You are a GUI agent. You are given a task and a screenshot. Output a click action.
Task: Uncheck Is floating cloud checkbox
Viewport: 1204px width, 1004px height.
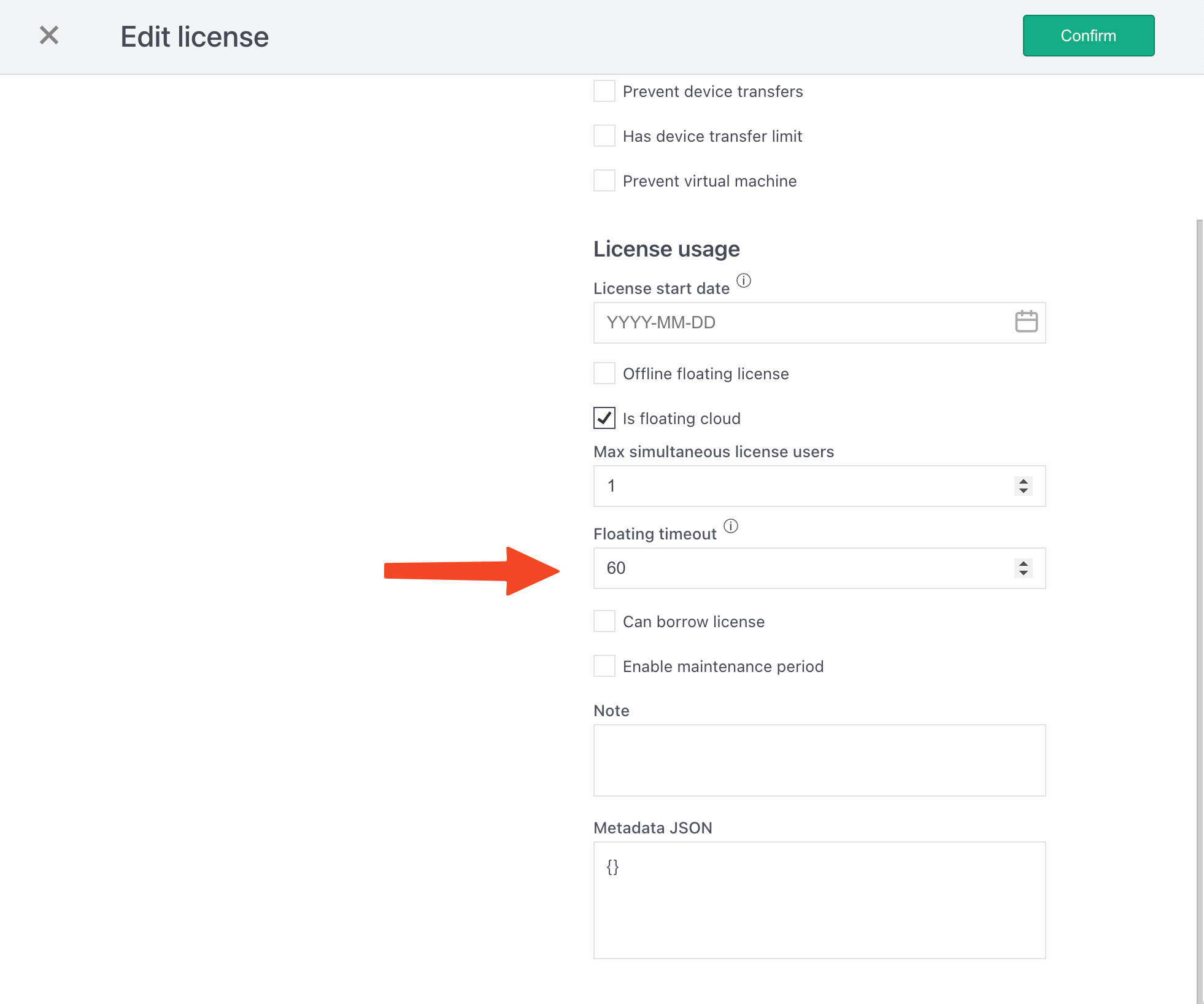(604, 418)
